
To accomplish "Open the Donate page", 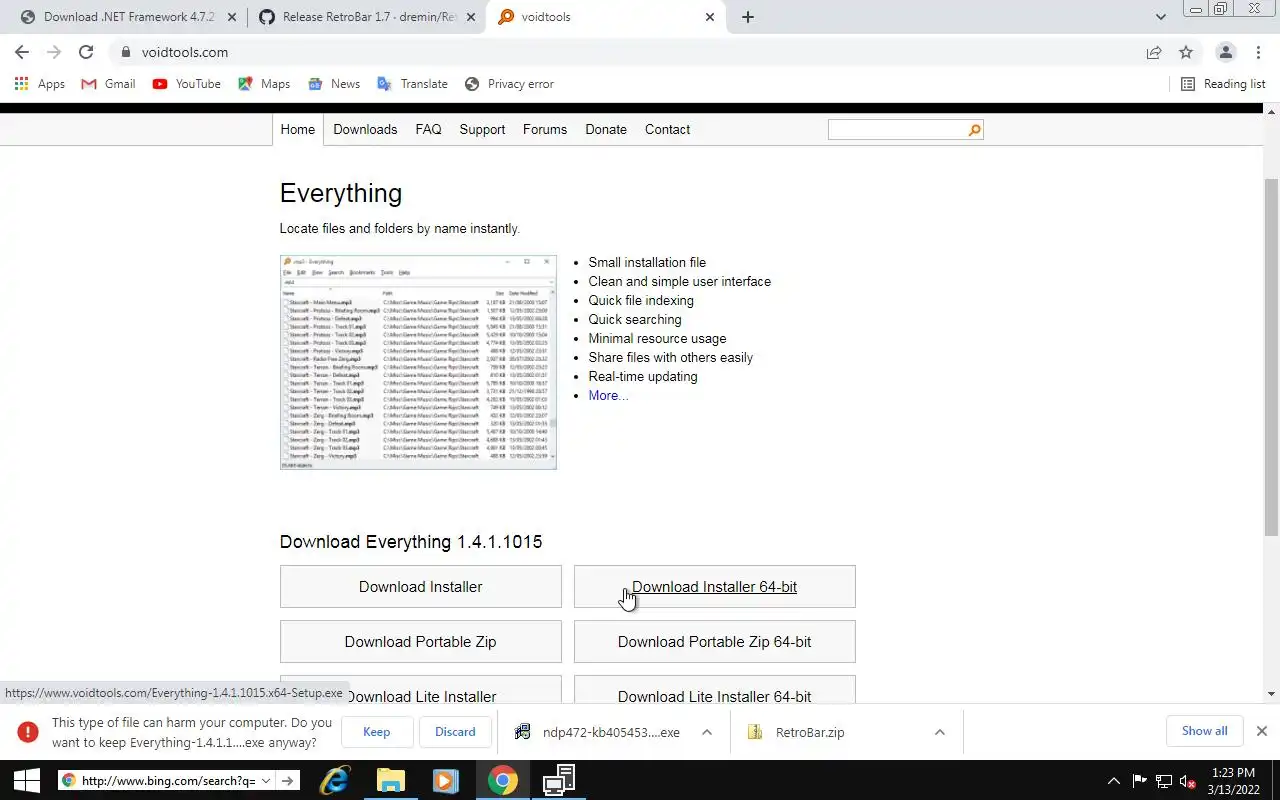I will pyautogui.click(x=606, y=129).
